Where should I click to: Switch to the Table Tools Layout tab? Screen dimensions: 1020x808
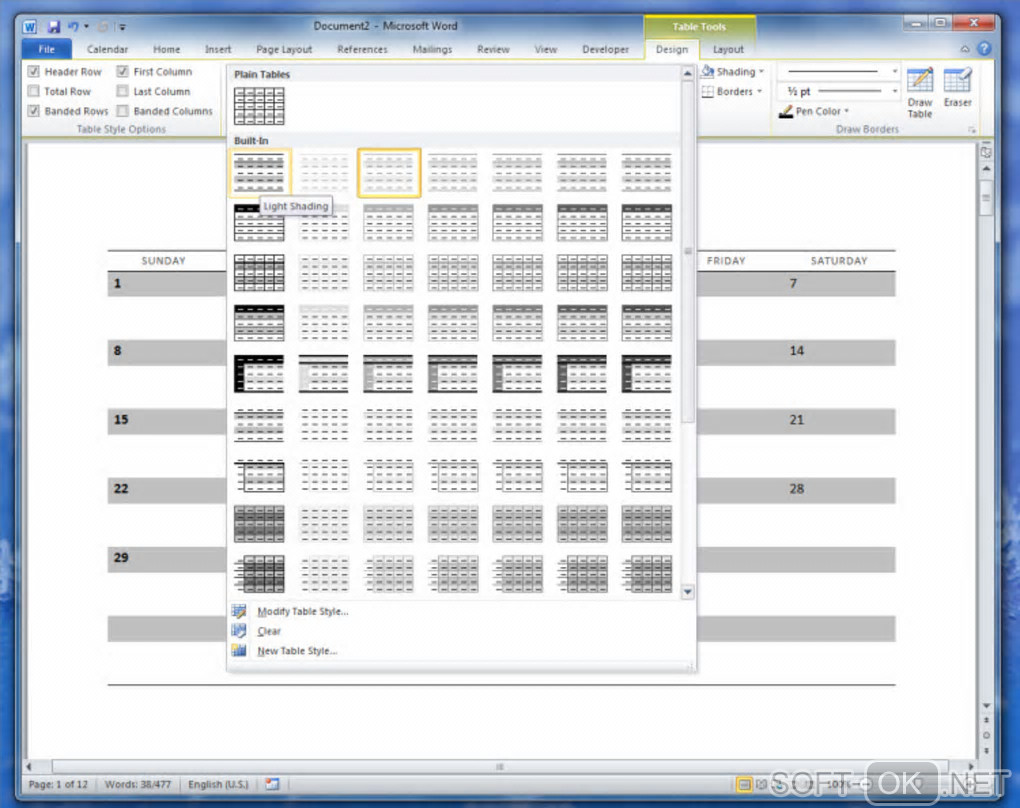point(728,49)
